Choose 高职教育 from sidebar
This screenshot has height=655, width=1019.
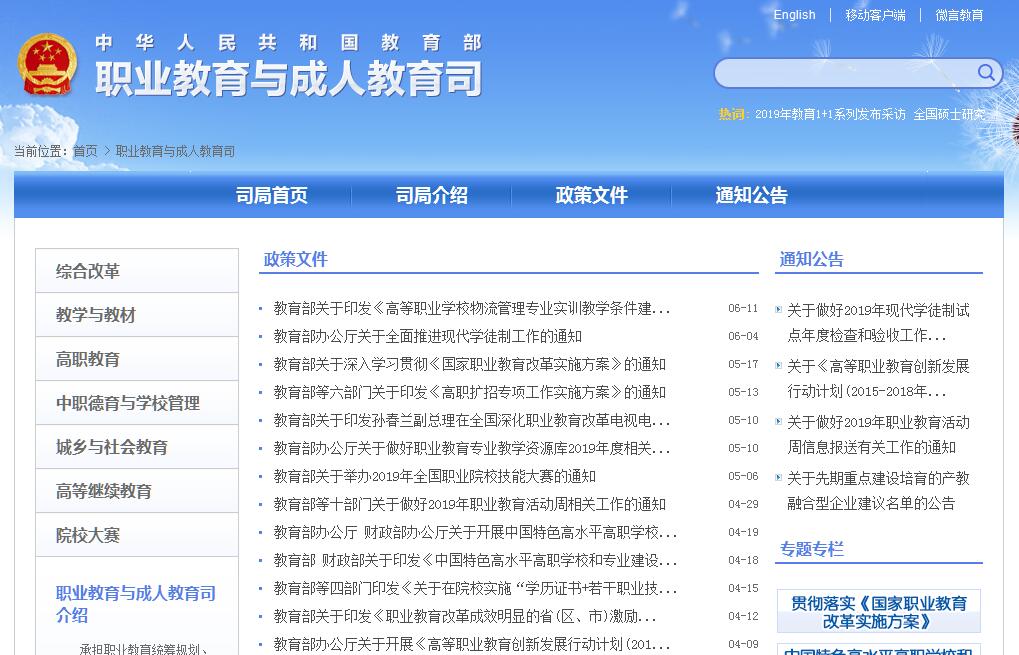click(88, 359)
